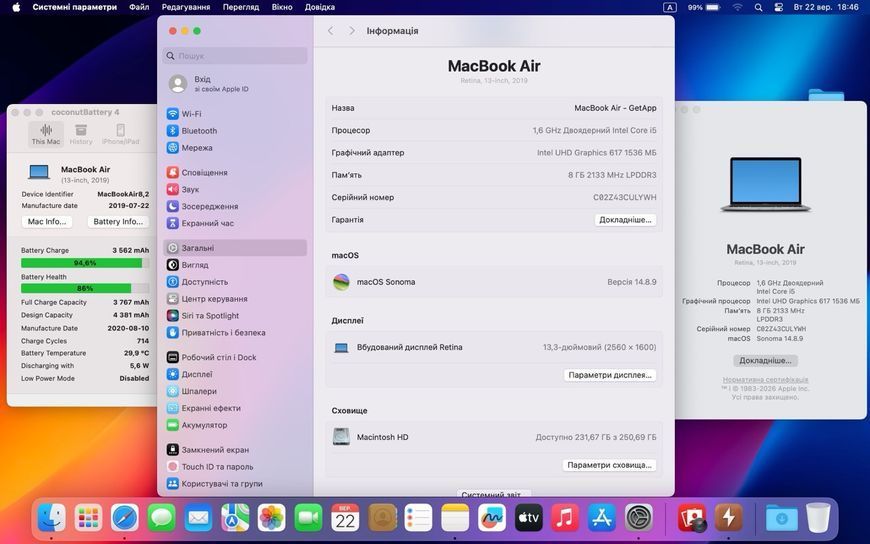Open the Довідка menu

(x=320, y=7)
